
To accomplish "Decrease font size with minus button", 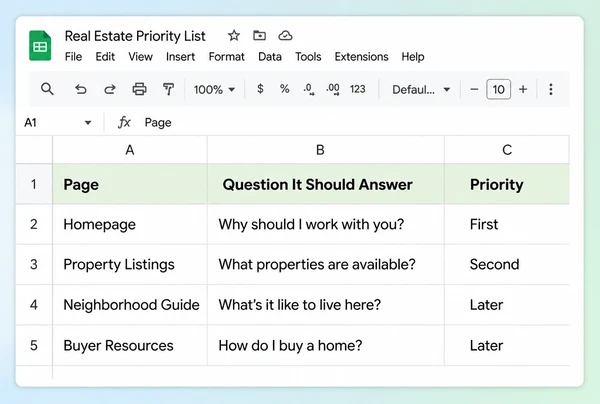I will [474, 90].
